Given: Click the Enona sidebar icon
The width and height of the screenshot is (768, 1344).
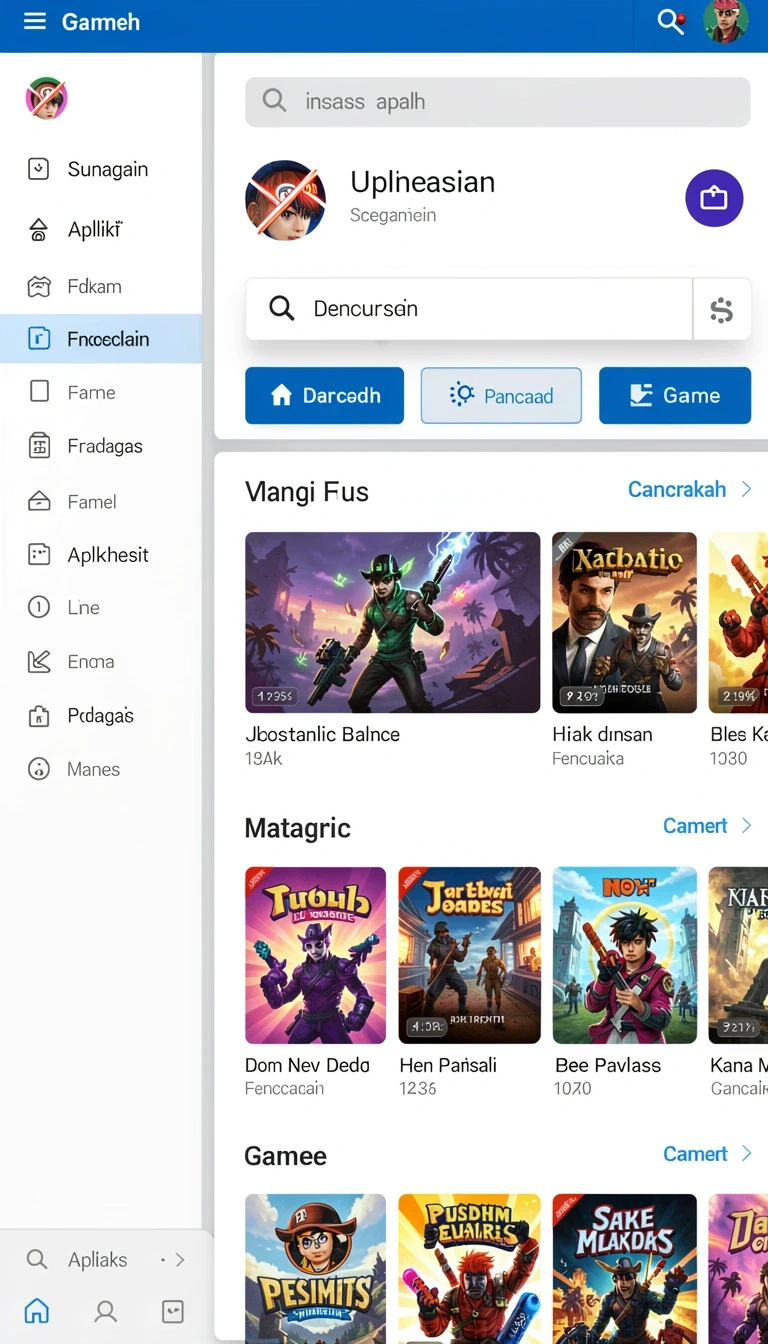Looking at the screenshot, I should coord(39,661).
